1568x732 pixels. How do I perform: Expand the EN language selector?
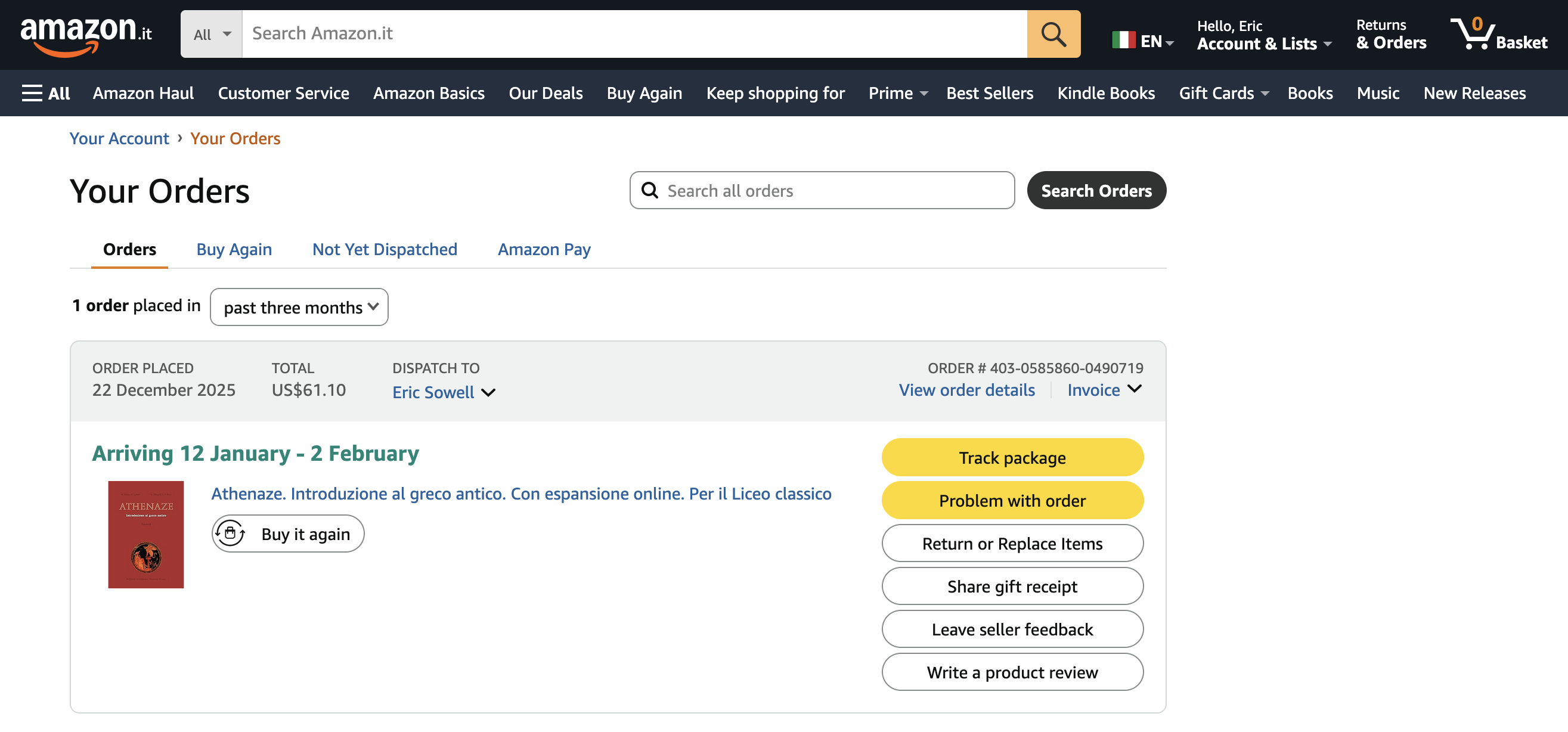[1157, 41]
